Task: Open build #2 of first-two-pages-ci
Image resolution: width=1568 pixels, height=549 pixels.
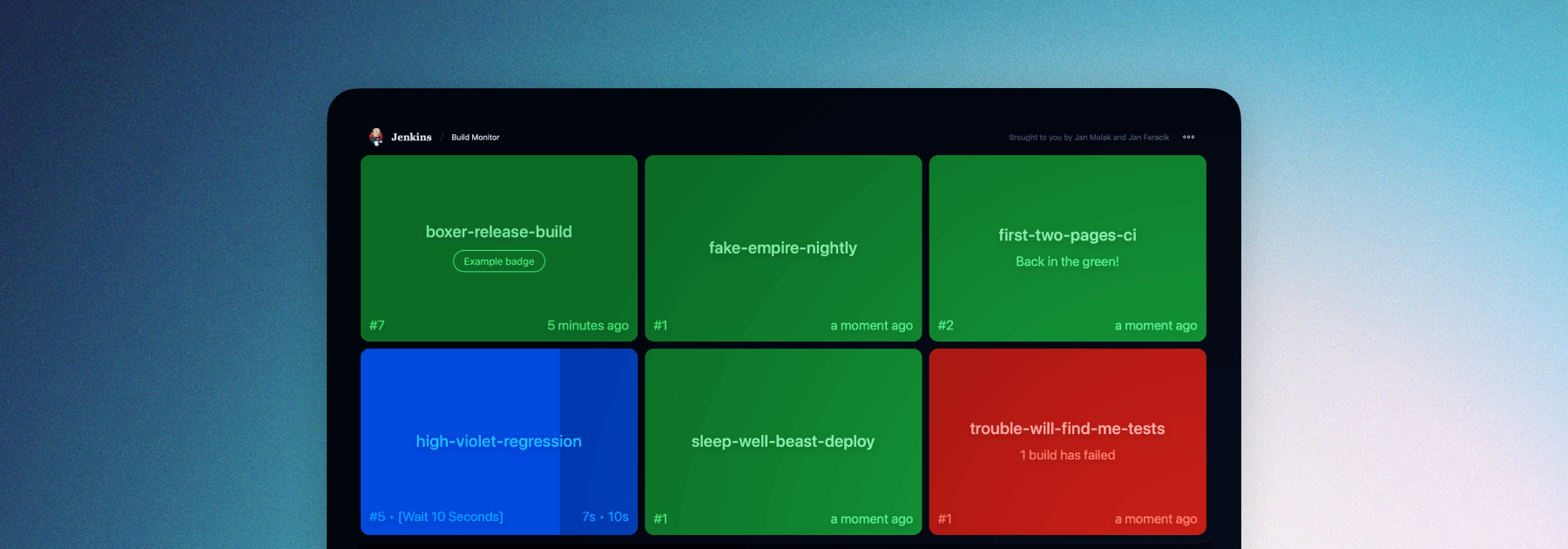Action: point(946,325)
